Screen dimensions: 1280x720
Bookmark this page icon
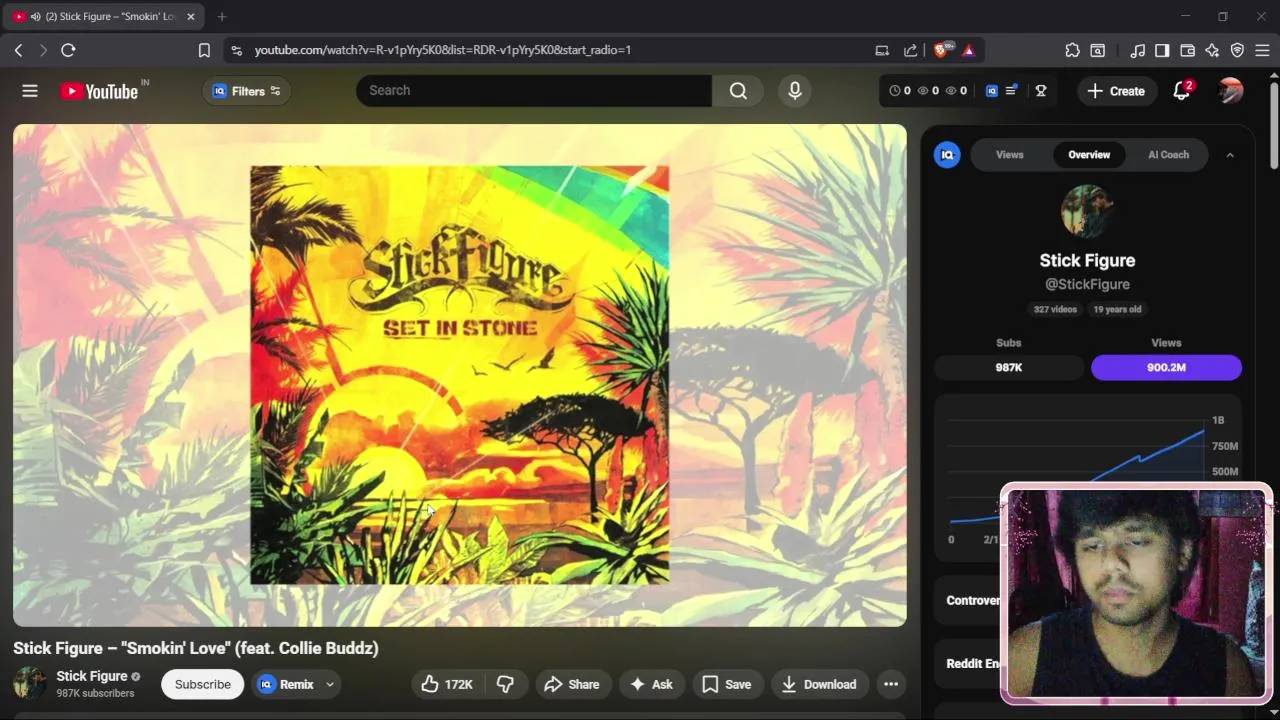tap(204, 50)
